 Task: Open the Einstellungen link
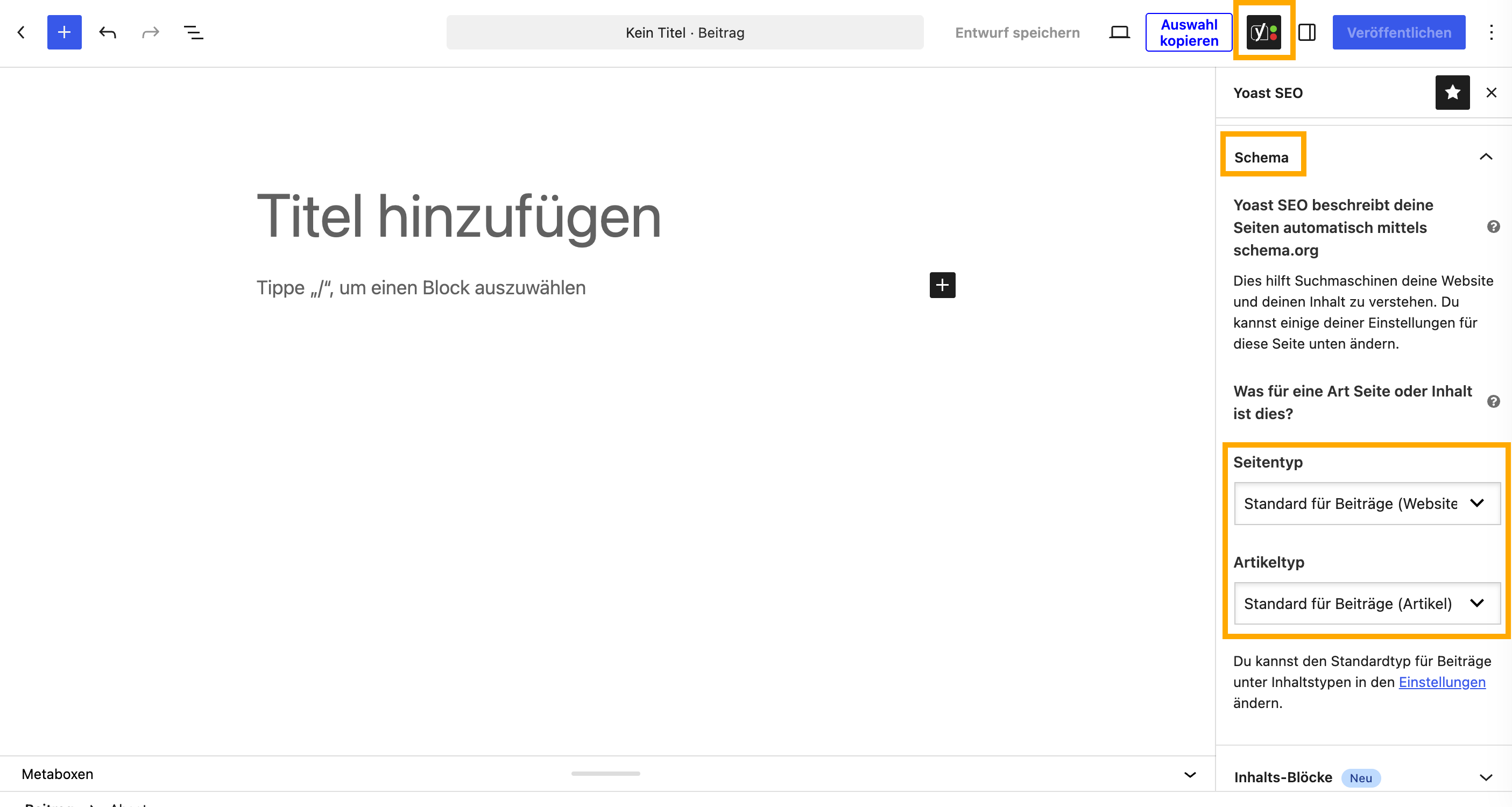click(x=1442, y=682)
